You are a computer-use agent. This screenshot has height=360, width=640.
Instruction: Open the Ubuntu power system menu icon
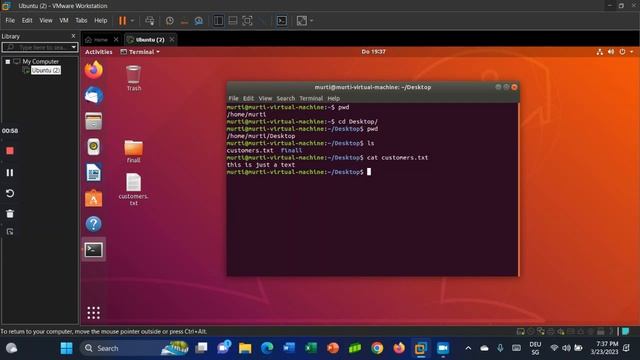click(x=622, y=52)
